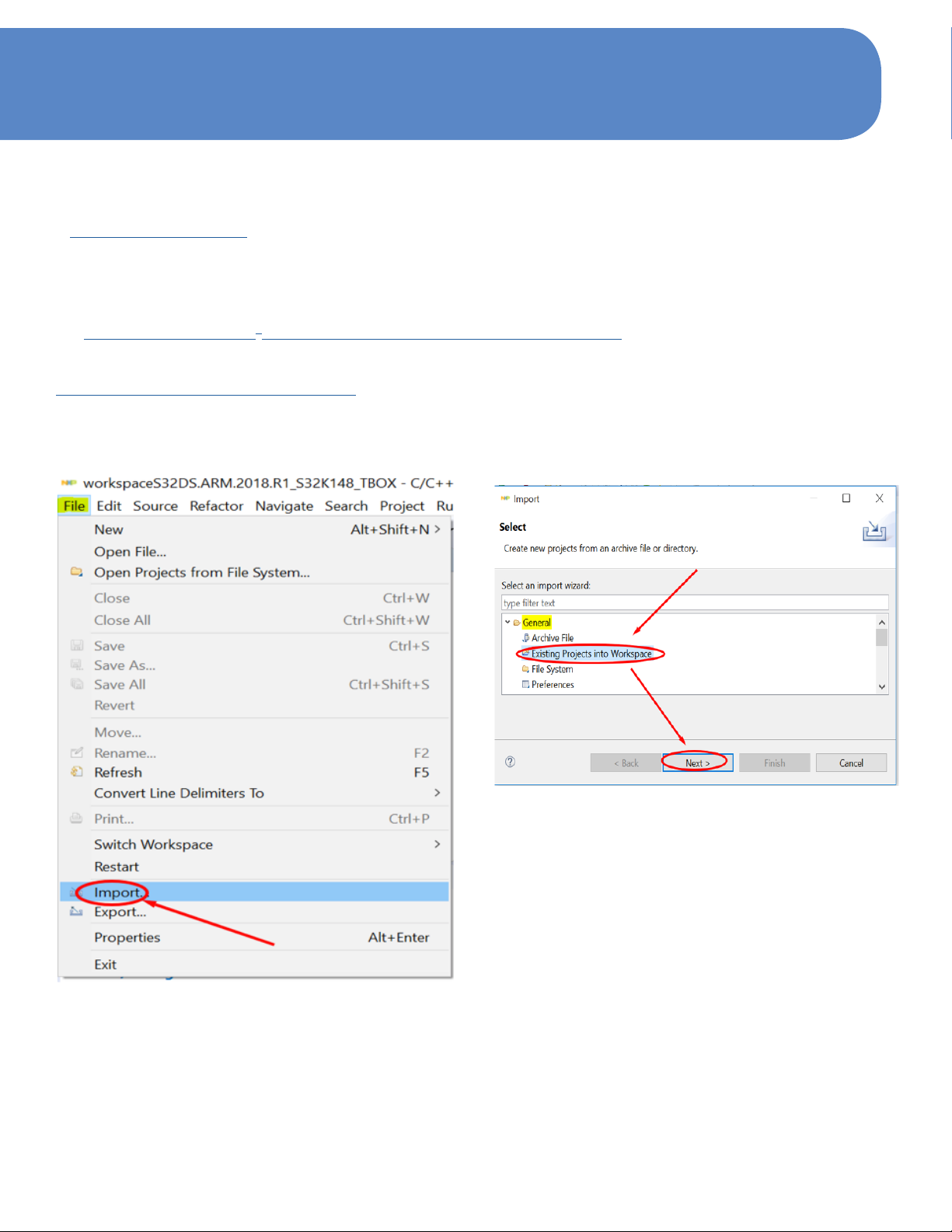The image size is (952, 1232).
Task: Select the General folder in wizard tree
Action: [x=536, y=623]
